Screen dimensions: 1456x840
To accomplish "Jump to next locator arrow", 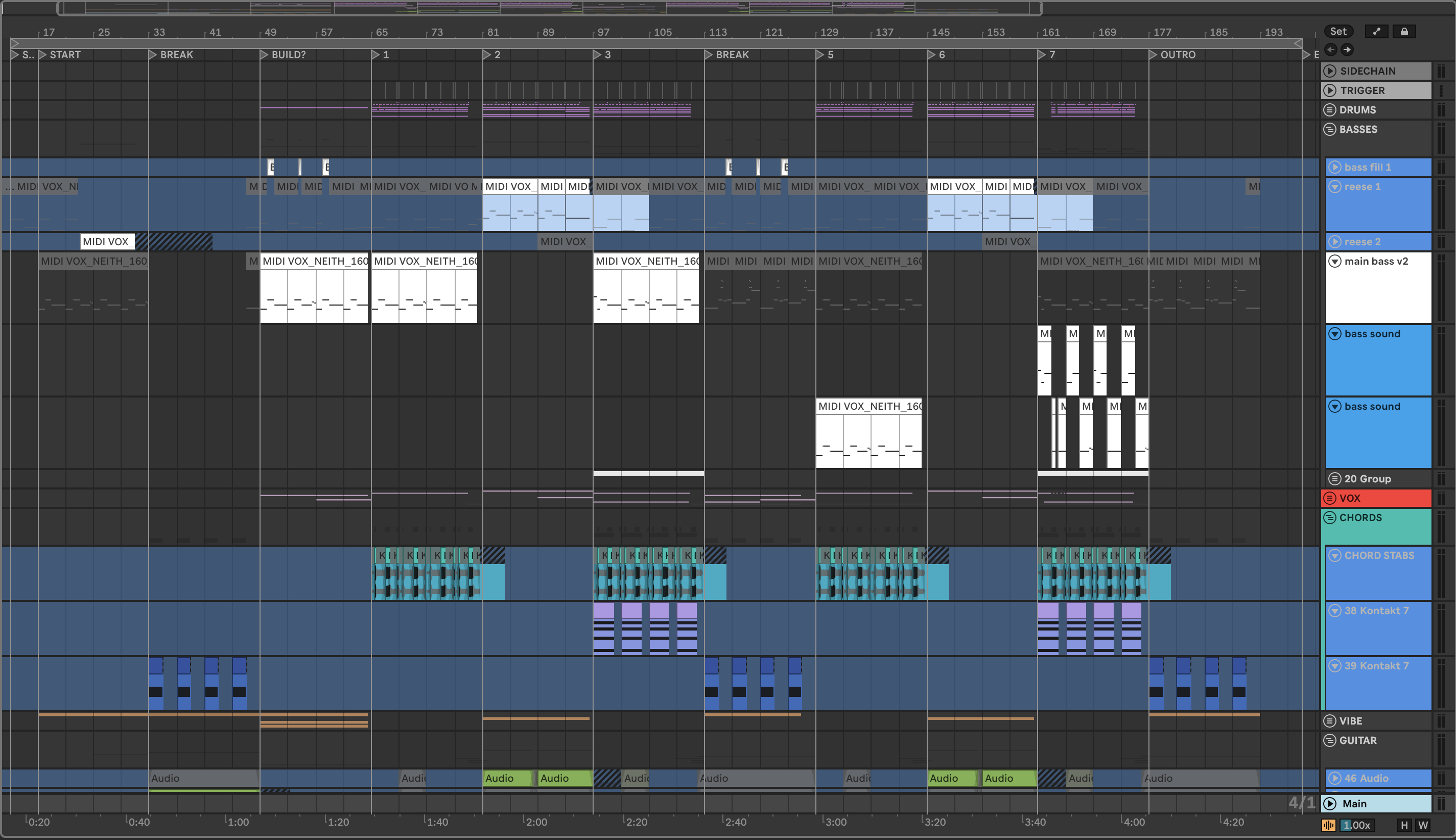I will (1347, 50).
